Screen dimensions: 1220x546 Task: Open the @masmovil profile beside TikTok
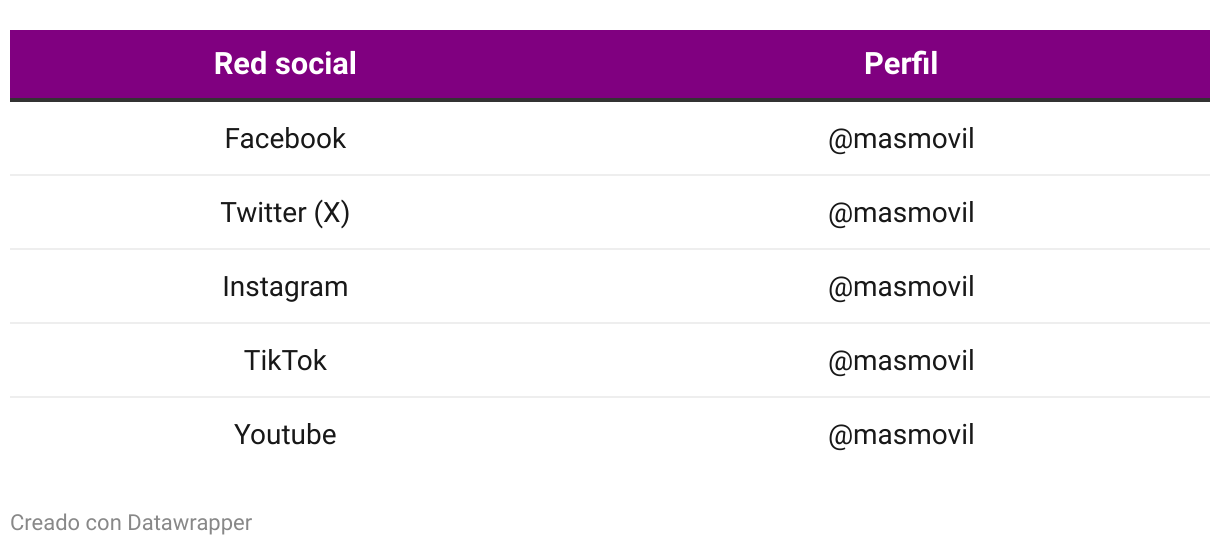(x=900, y=361)
